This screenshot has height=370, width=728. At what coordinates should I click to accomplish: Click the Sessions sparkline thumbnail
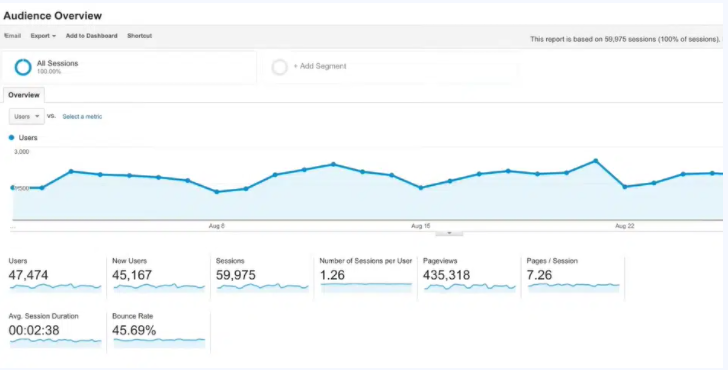point(263,288)
